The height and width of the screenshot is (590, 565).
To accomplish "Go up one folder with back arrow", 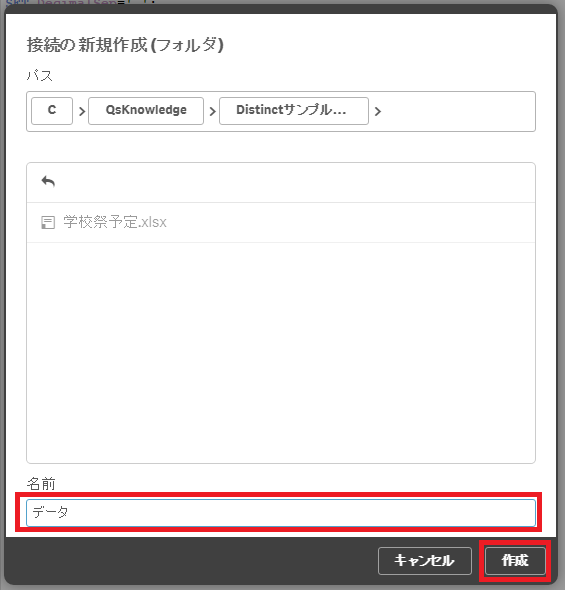I will tap(48, 182).
